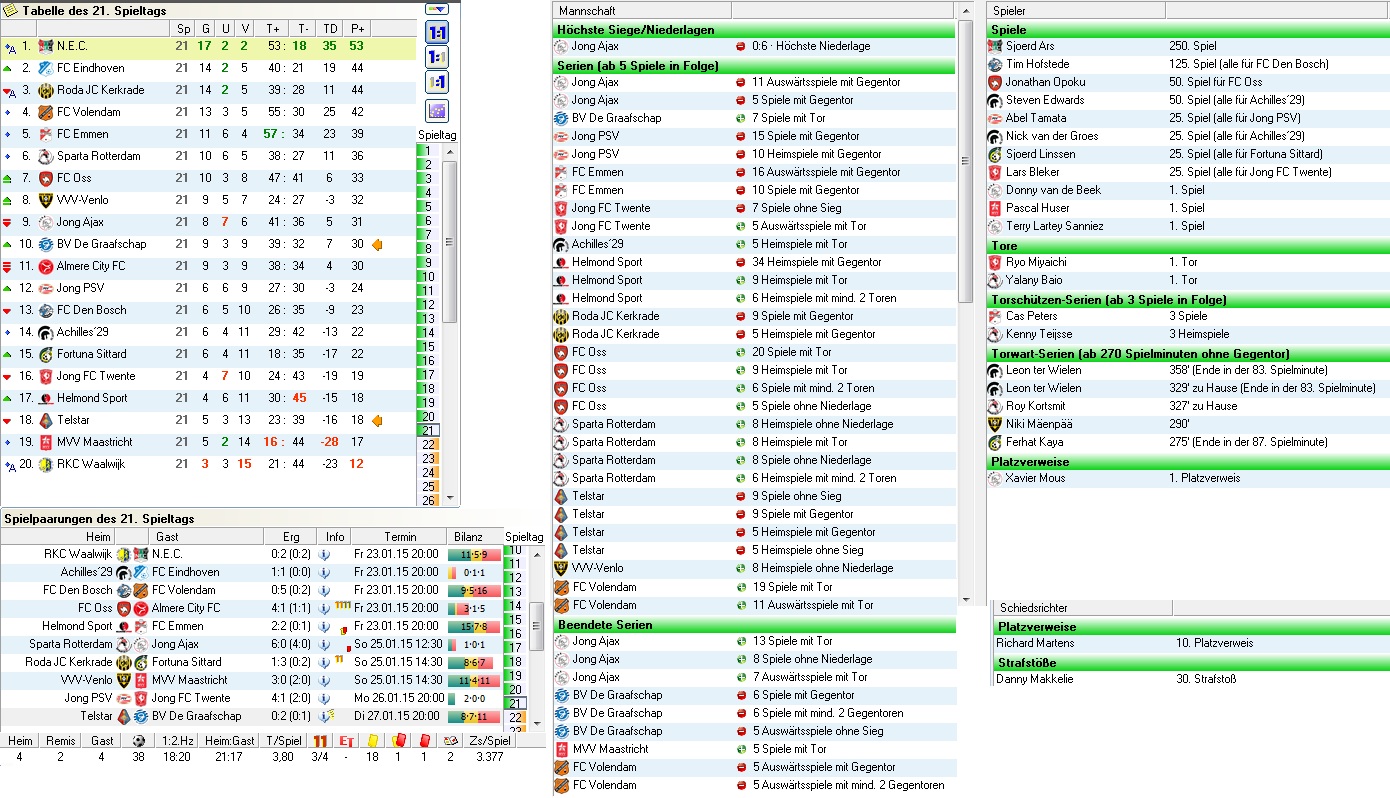Open the info icon for Jong PSV vs Jong FC Twente
1390x798 pixels.
(x=324, y=698)
